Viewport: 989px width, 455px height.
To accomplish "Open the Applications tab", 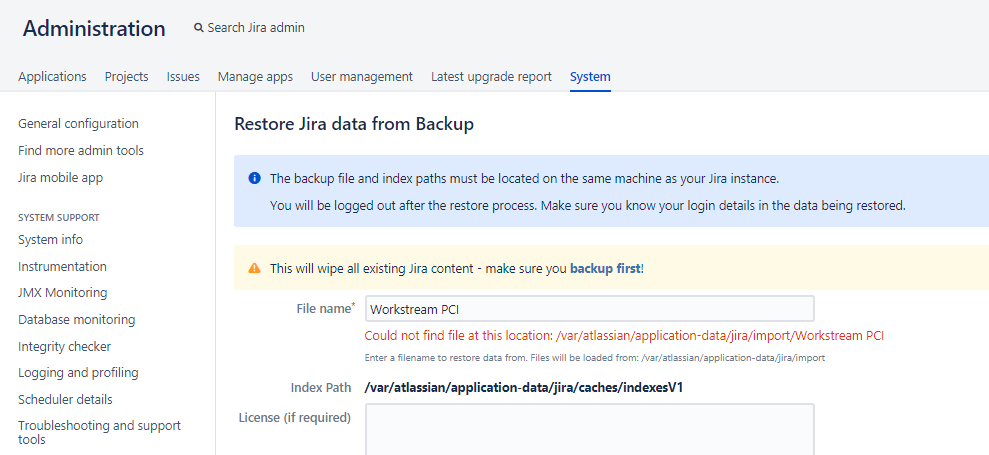I will 52,76.
